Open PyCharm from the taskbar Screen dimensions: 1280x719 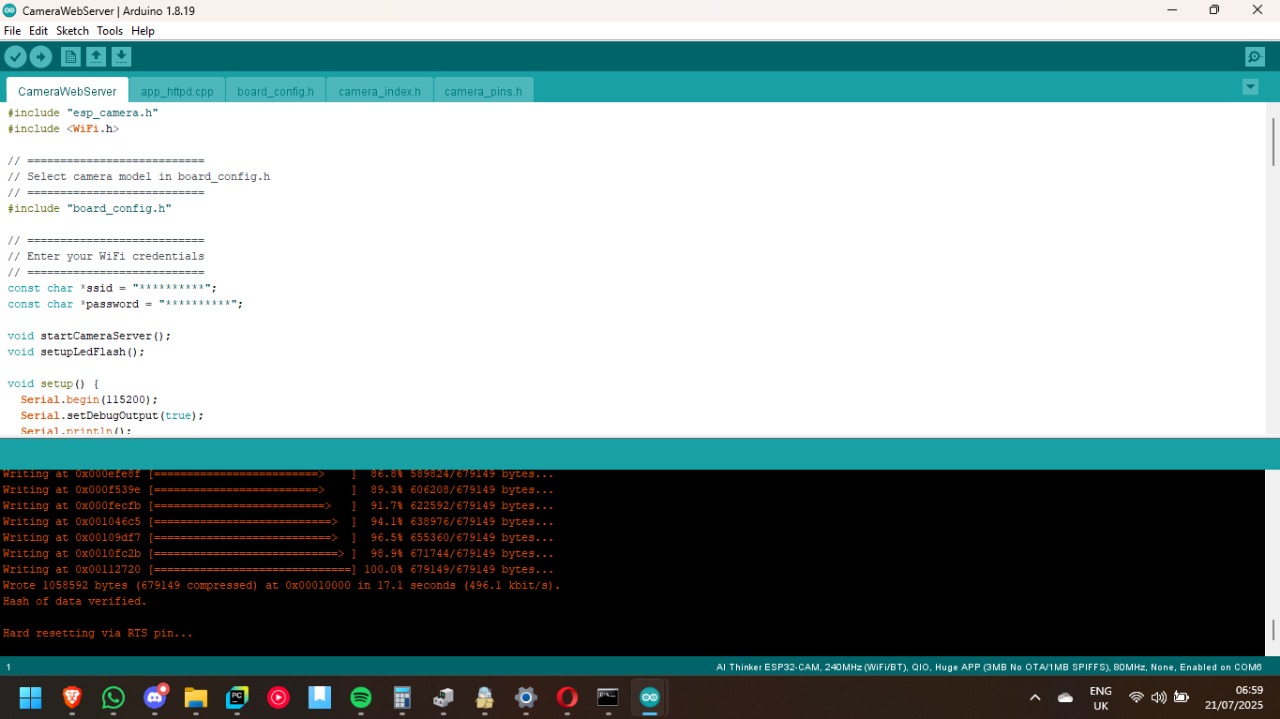pyautogui.click(x=237, y=697)
